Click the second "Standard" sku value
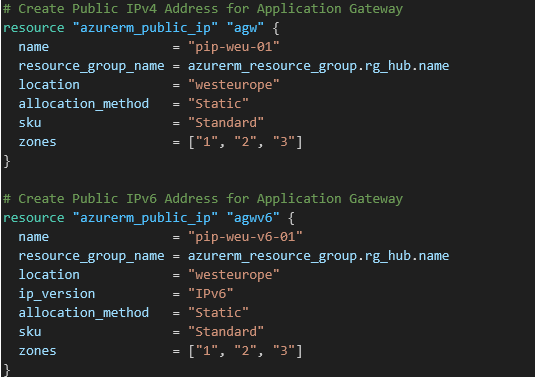535x377 pixels. (x=226, y=331)
